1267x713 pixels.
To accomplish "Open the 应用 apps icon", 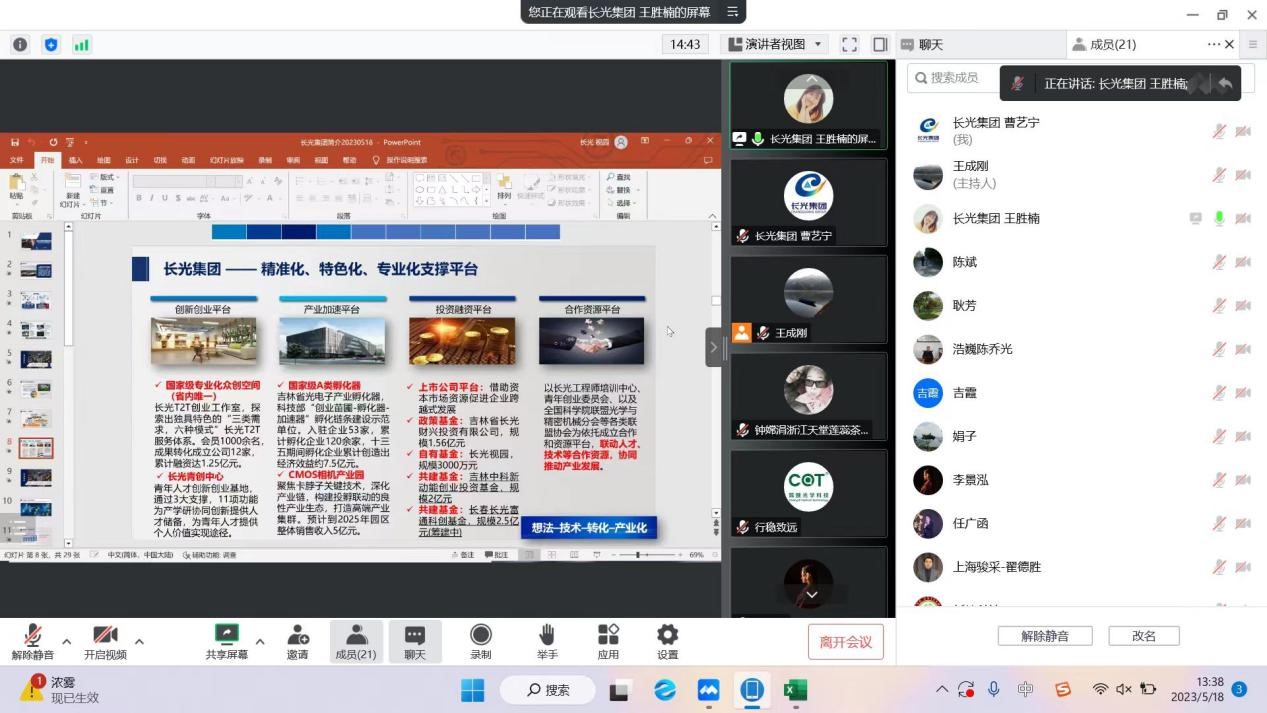I will point(608,641).
